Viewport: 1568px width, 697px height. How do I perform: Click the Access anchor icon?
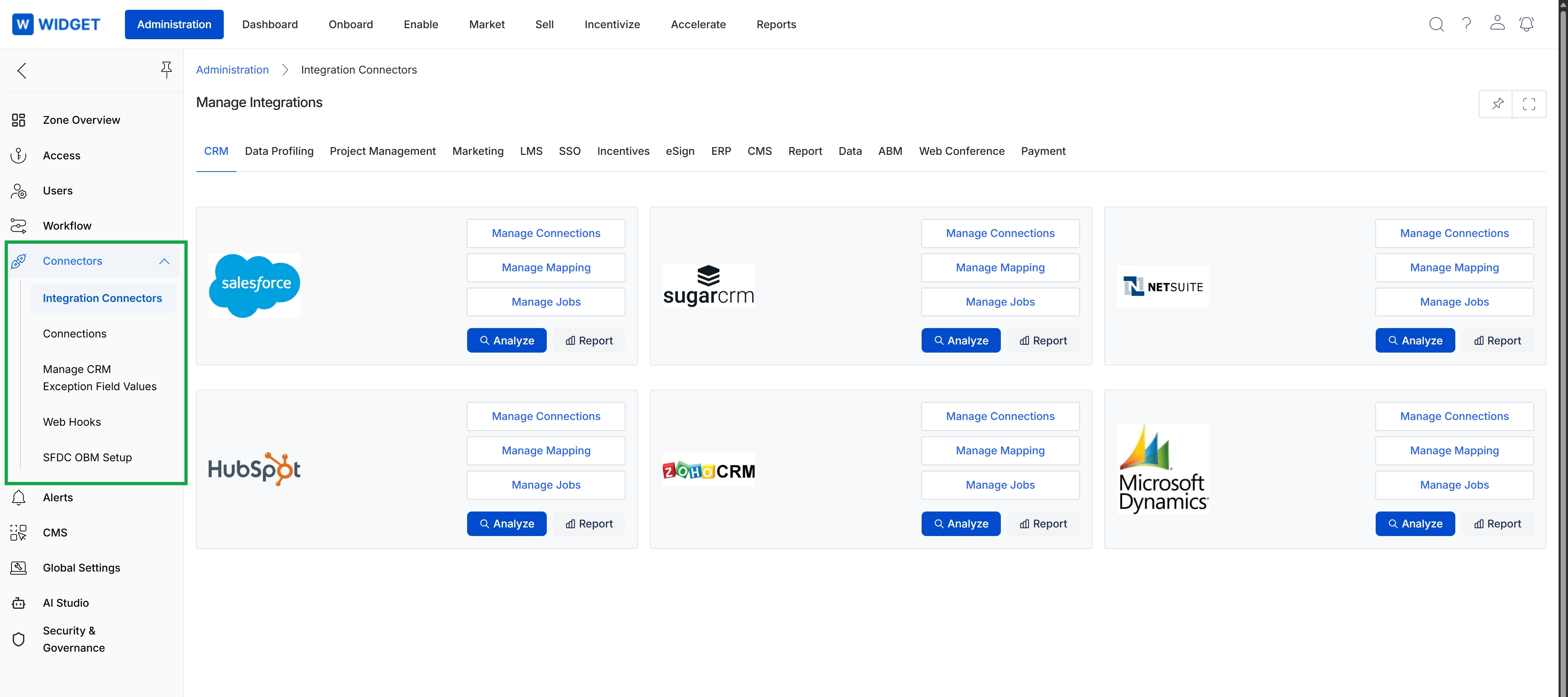[x=18, y=155]
